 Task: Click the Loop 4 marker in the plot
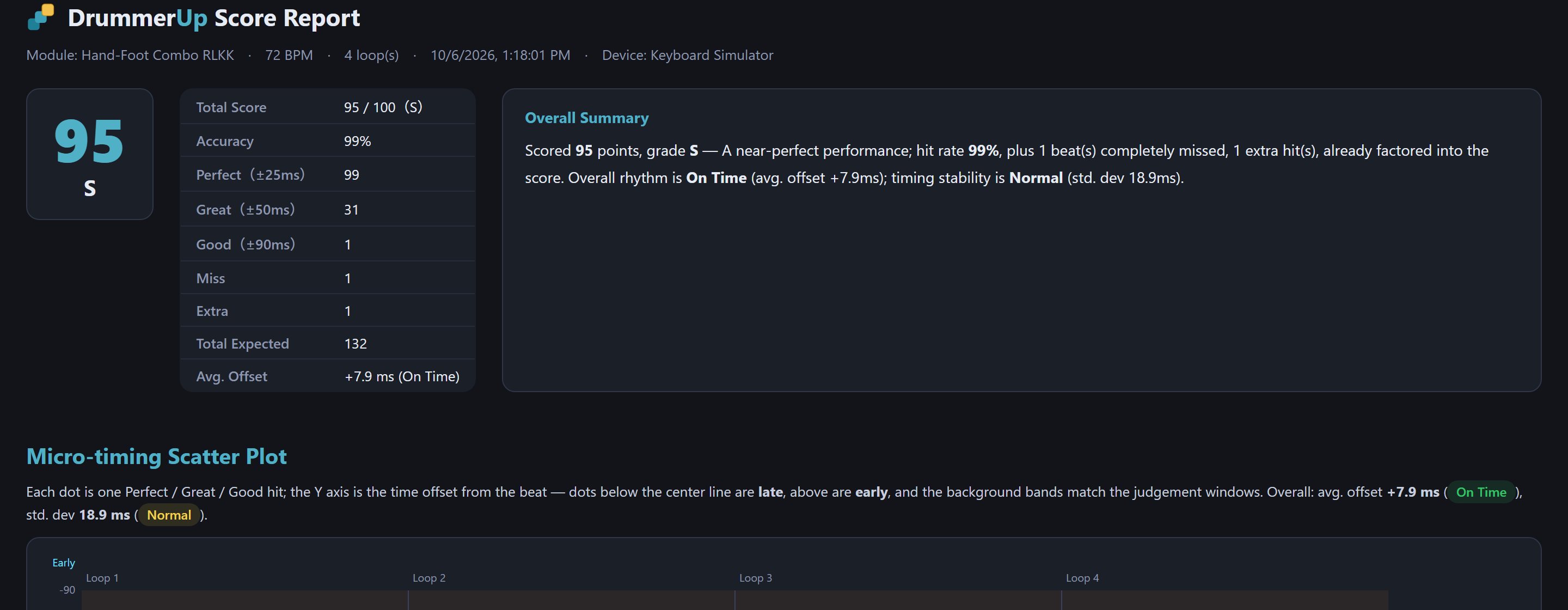click(x=1082, y=578)
